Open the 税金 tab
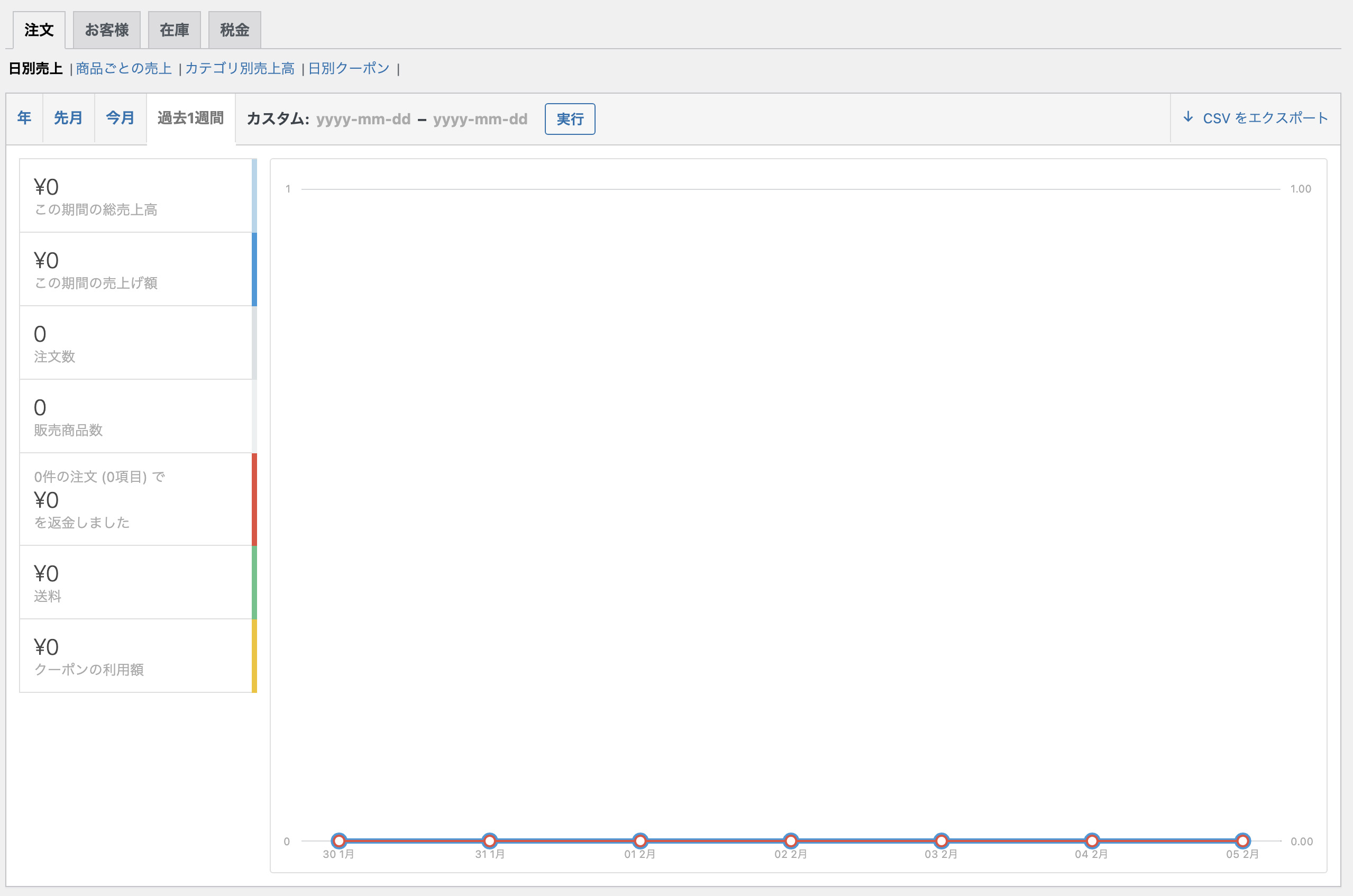The height and width of the screenshot is (896, 1353). (x=234, y=30)
